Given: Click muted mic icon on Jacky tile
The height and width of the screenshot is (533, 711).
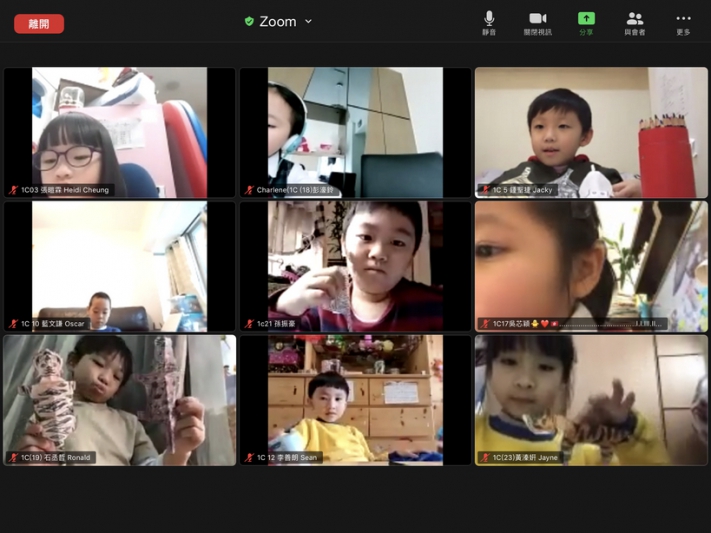Looking at the screenshot, I should [485, 190].
